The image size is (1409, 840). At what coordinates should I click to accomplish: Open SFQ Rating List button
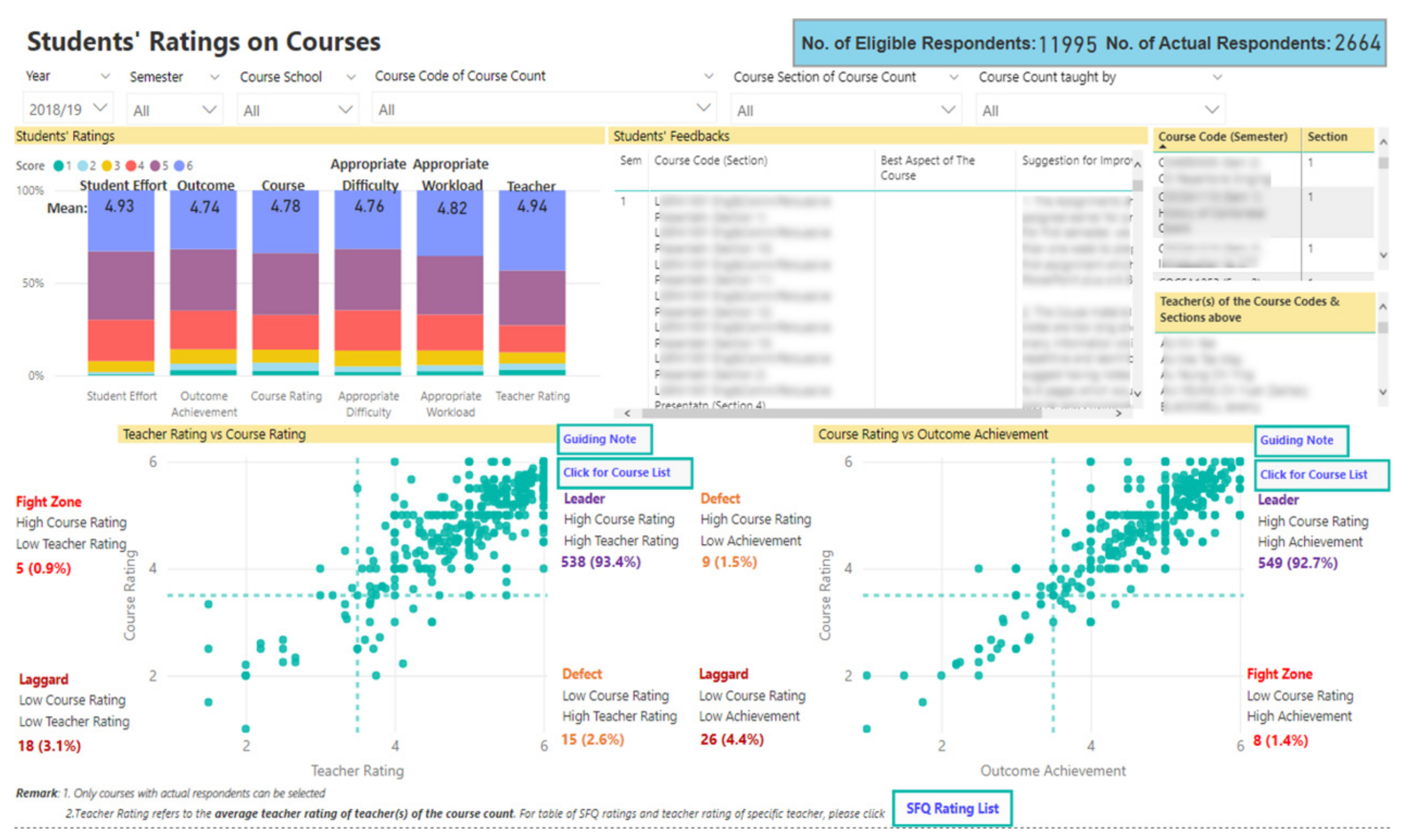[952, 808]
